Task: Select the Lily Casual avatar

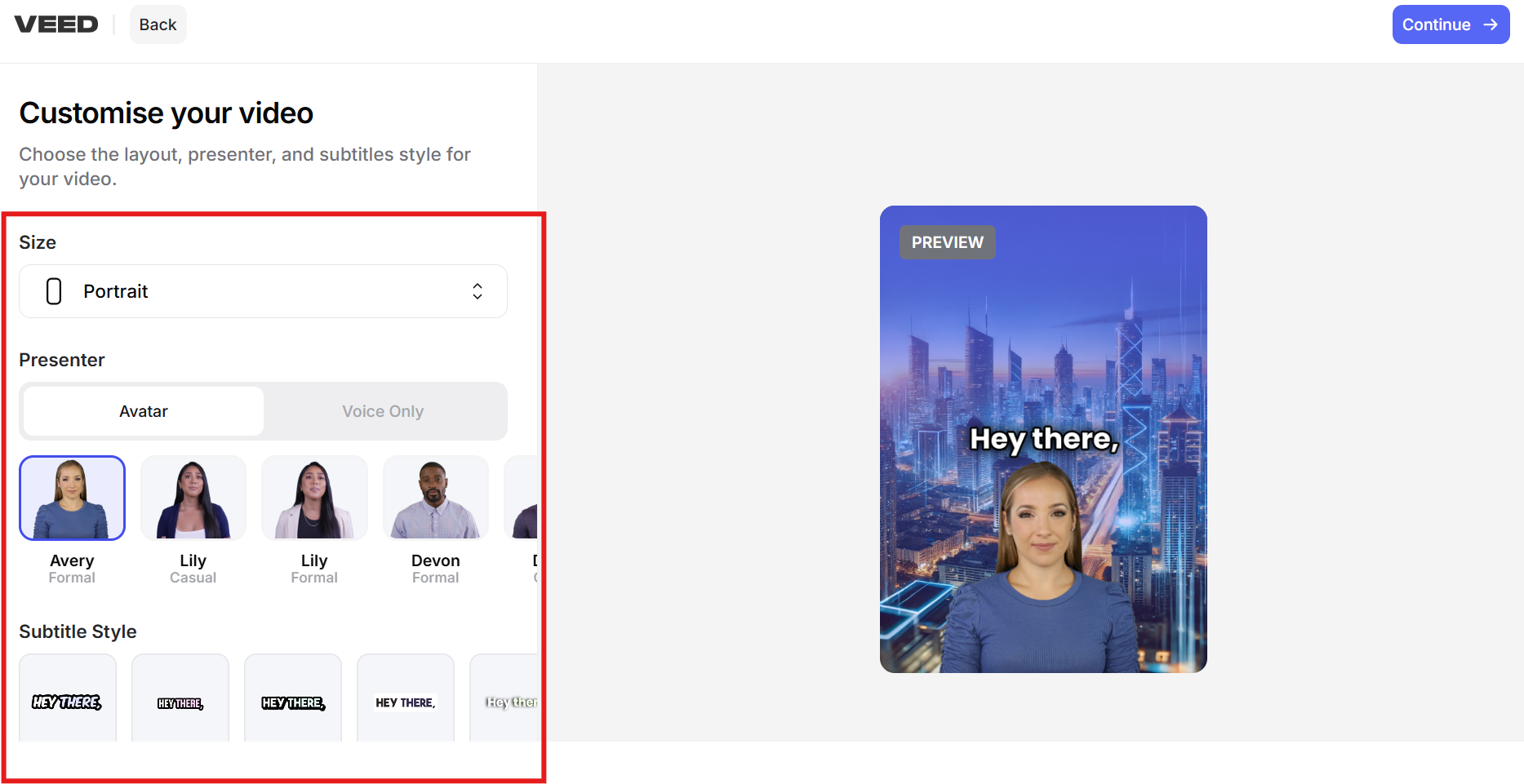Action: (x=193, y=498)
